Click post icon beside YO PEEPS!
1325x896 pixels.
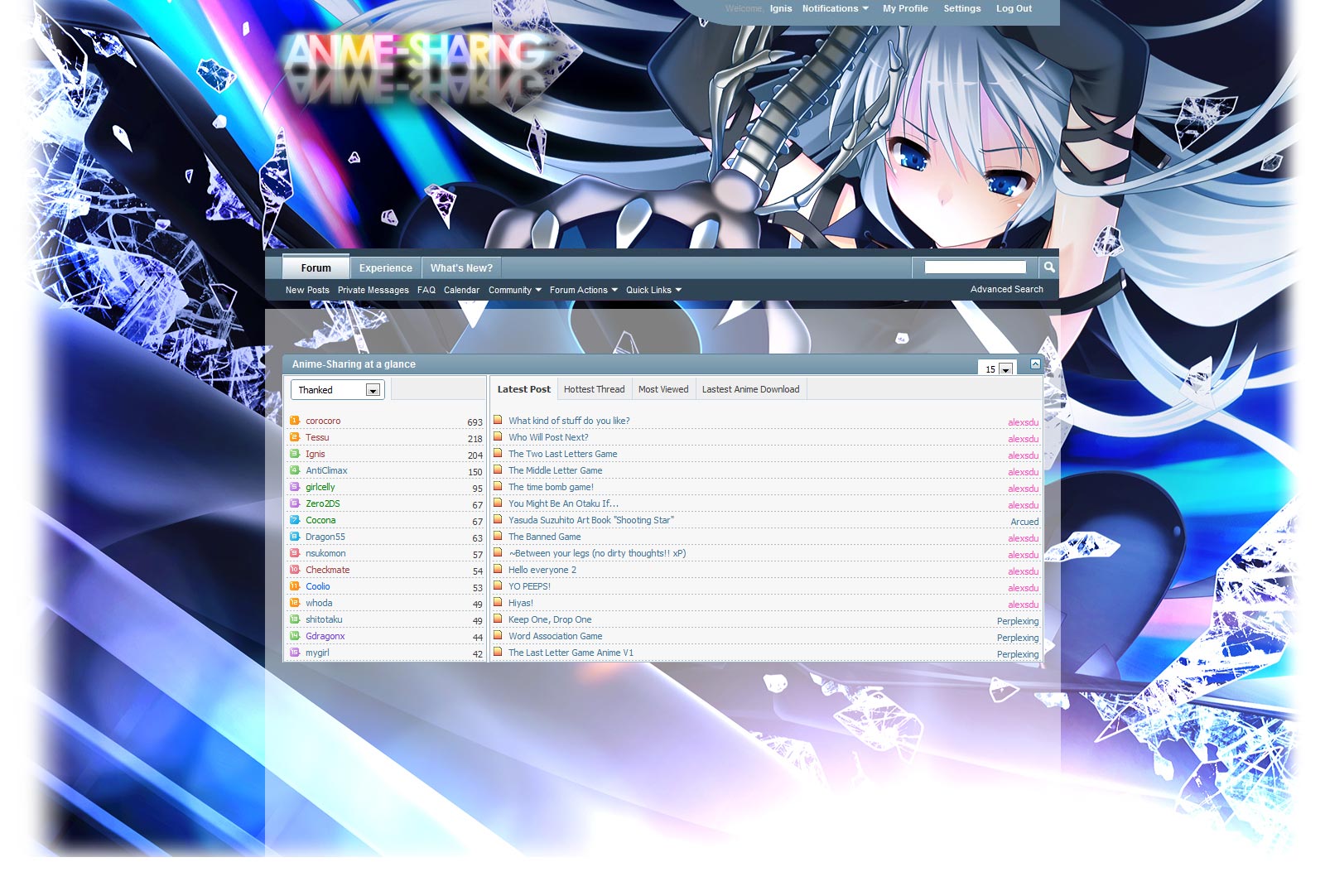[498, 585]
